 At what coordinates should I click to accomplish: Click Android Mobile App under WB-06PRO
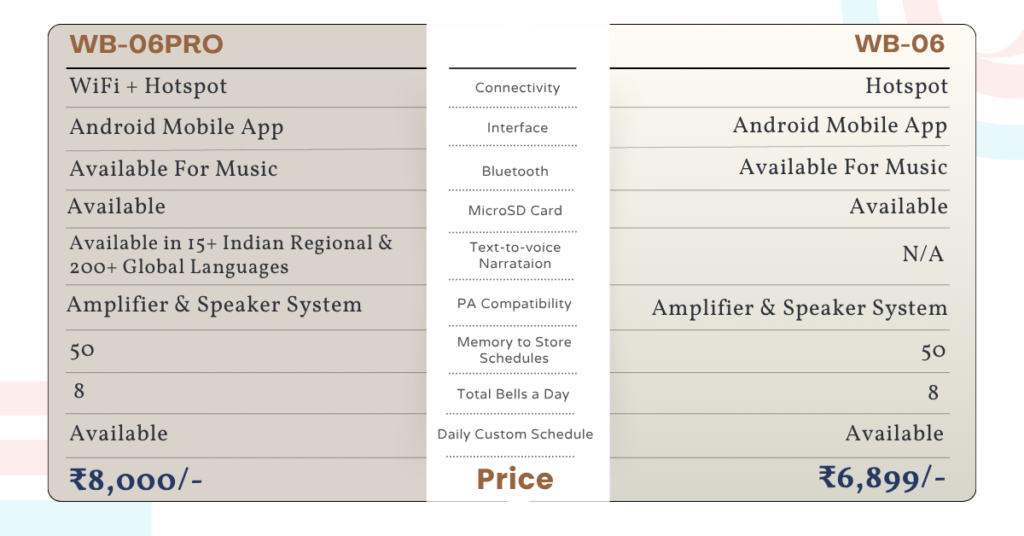(176, 128)
